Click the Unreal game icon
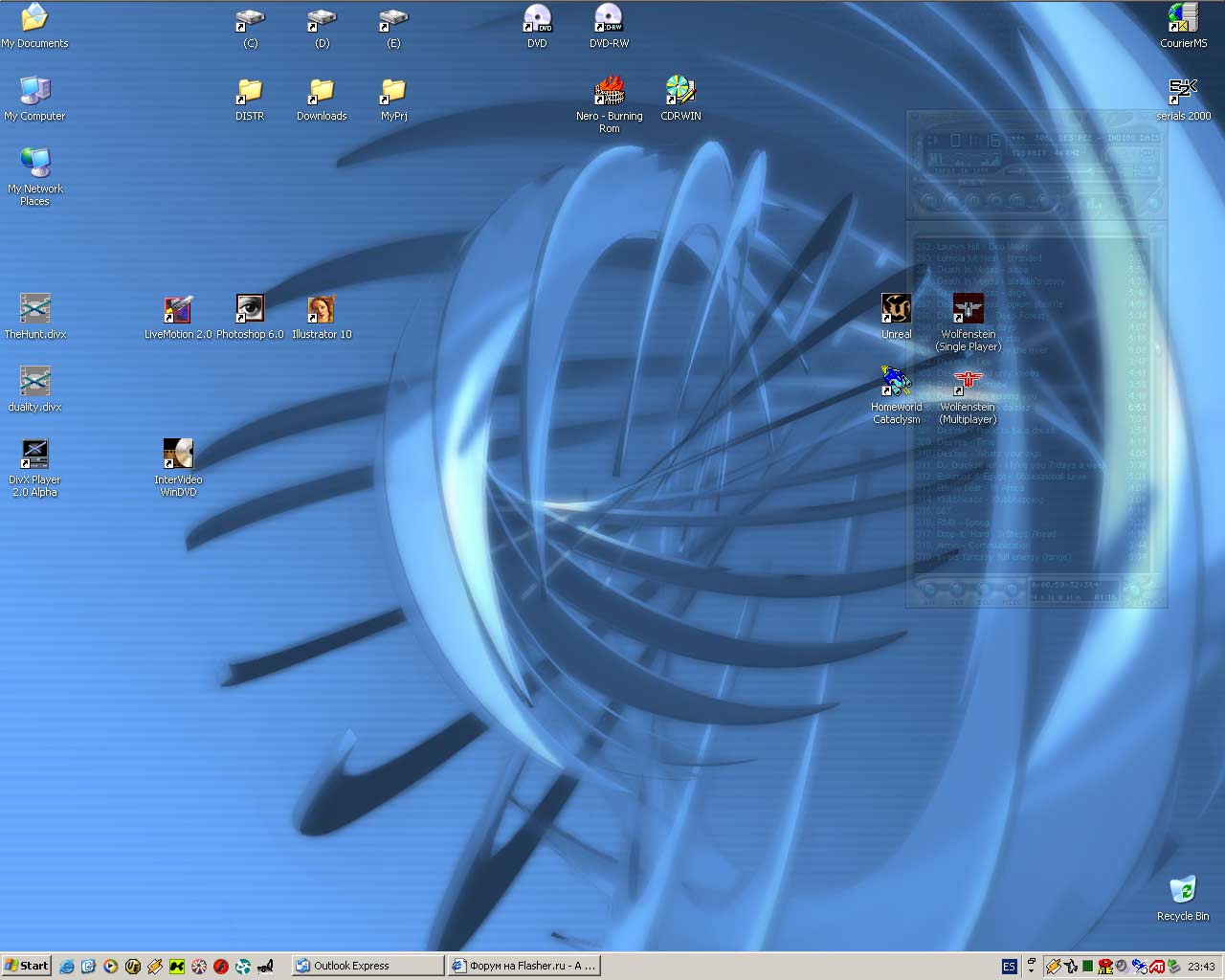This screenshot has height=980, width=1225. click(x=896, y=318)
